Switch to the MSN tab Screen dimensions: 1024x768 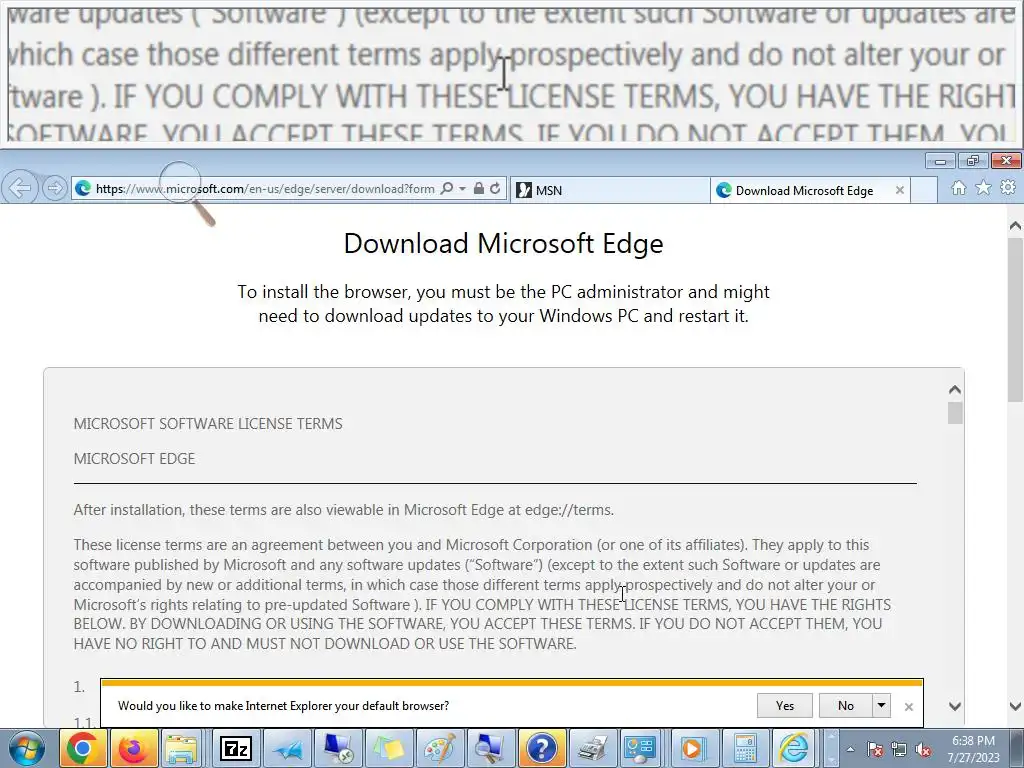point(609,190)
